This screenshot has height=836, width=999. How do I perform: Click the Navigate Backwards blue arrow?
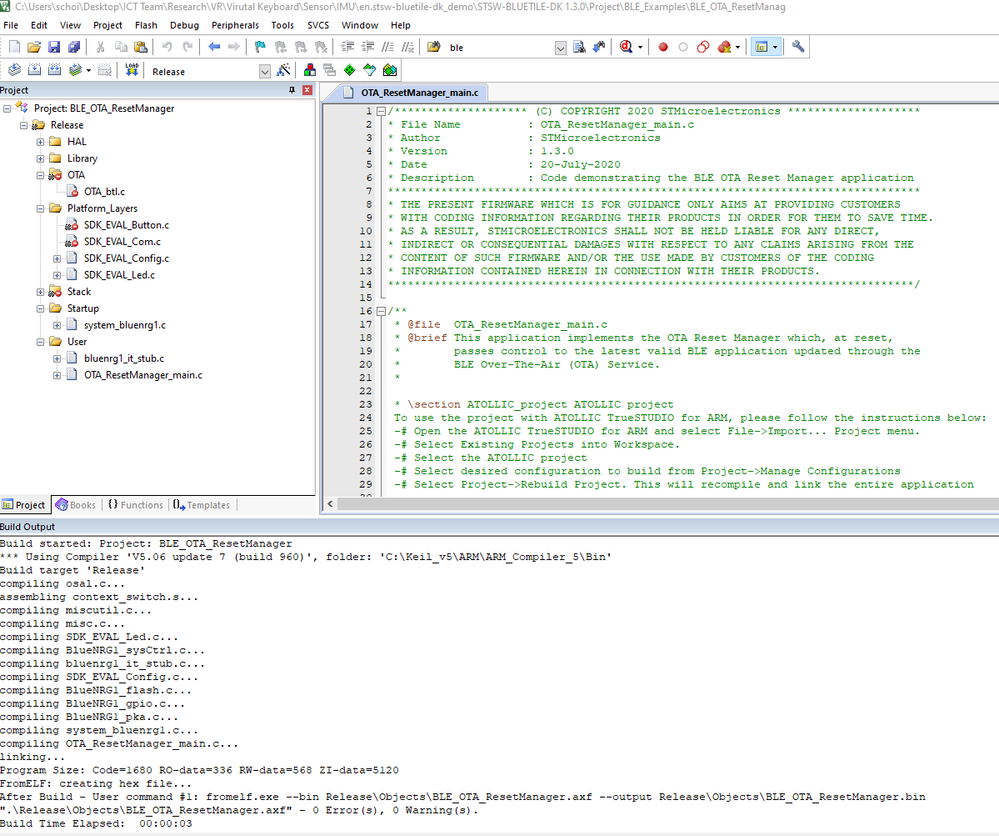[214, 47]
